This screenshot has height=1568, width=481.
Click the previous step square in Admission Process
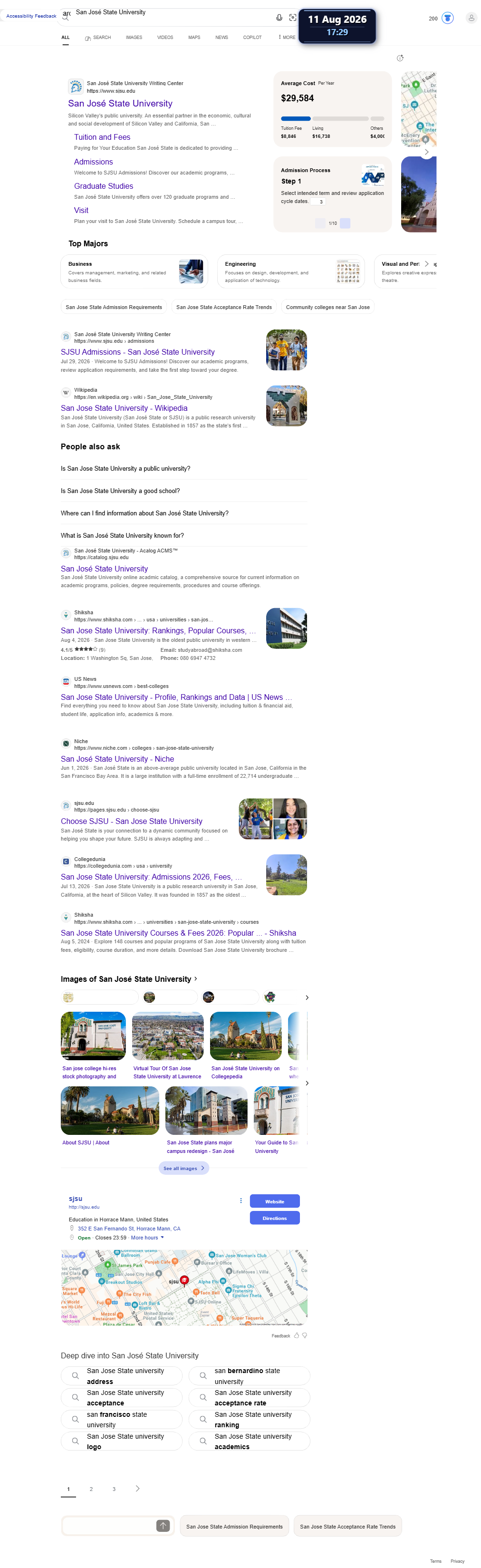[320, 223]
